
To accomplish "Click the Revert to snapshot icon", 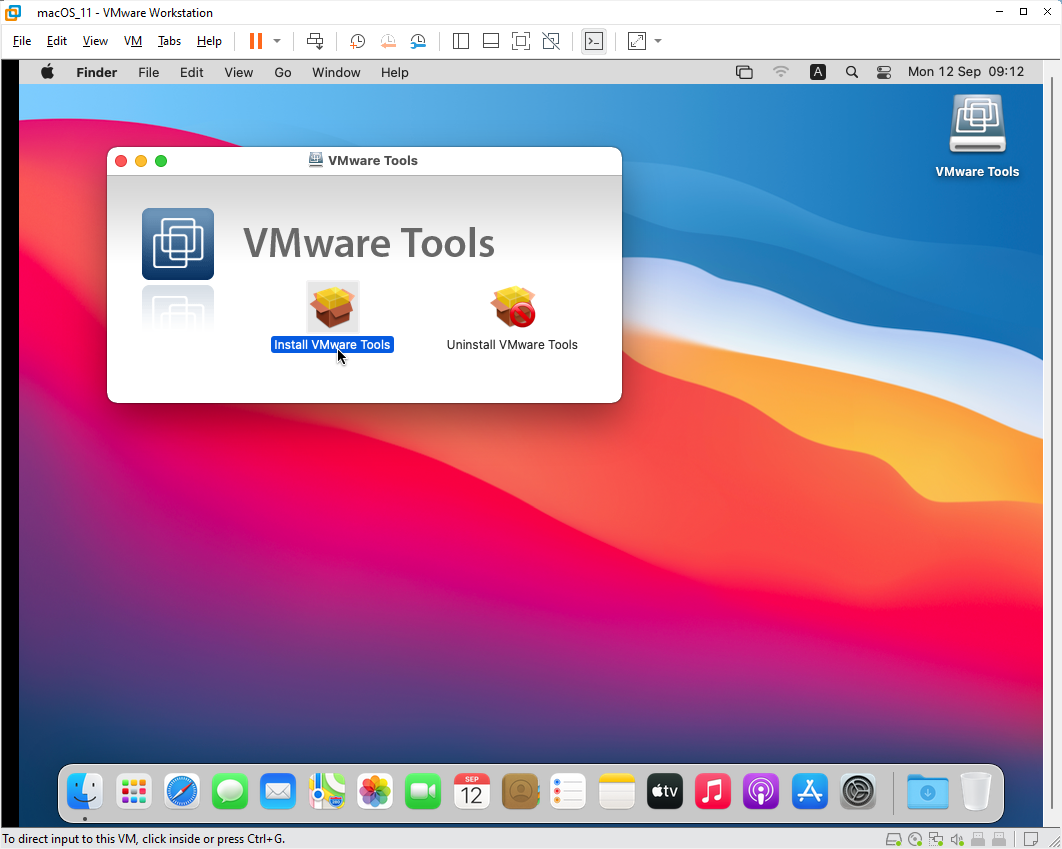I will point(387,41).
